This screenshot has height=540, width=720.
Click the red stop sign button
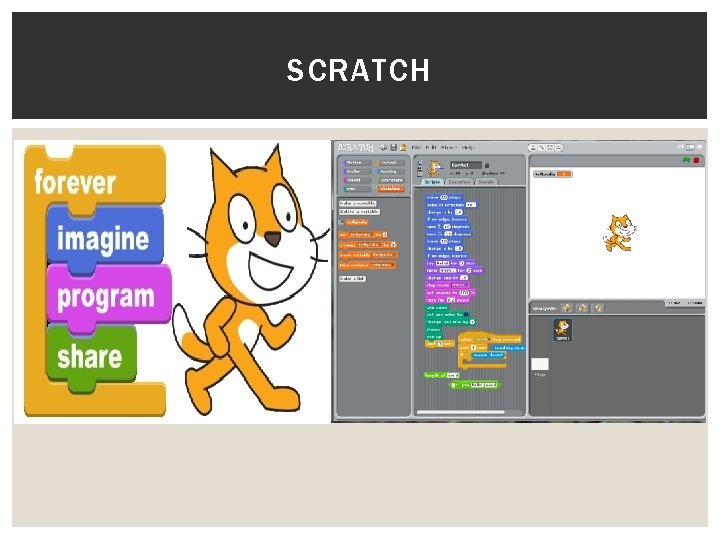[696, 160]
